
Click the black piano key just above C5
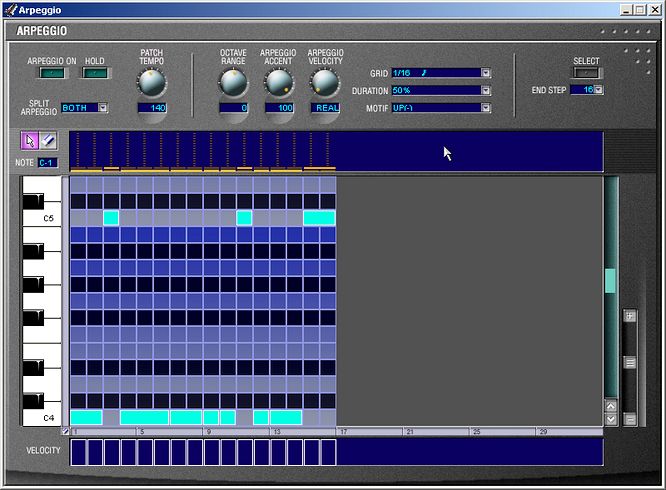point(34,201)
